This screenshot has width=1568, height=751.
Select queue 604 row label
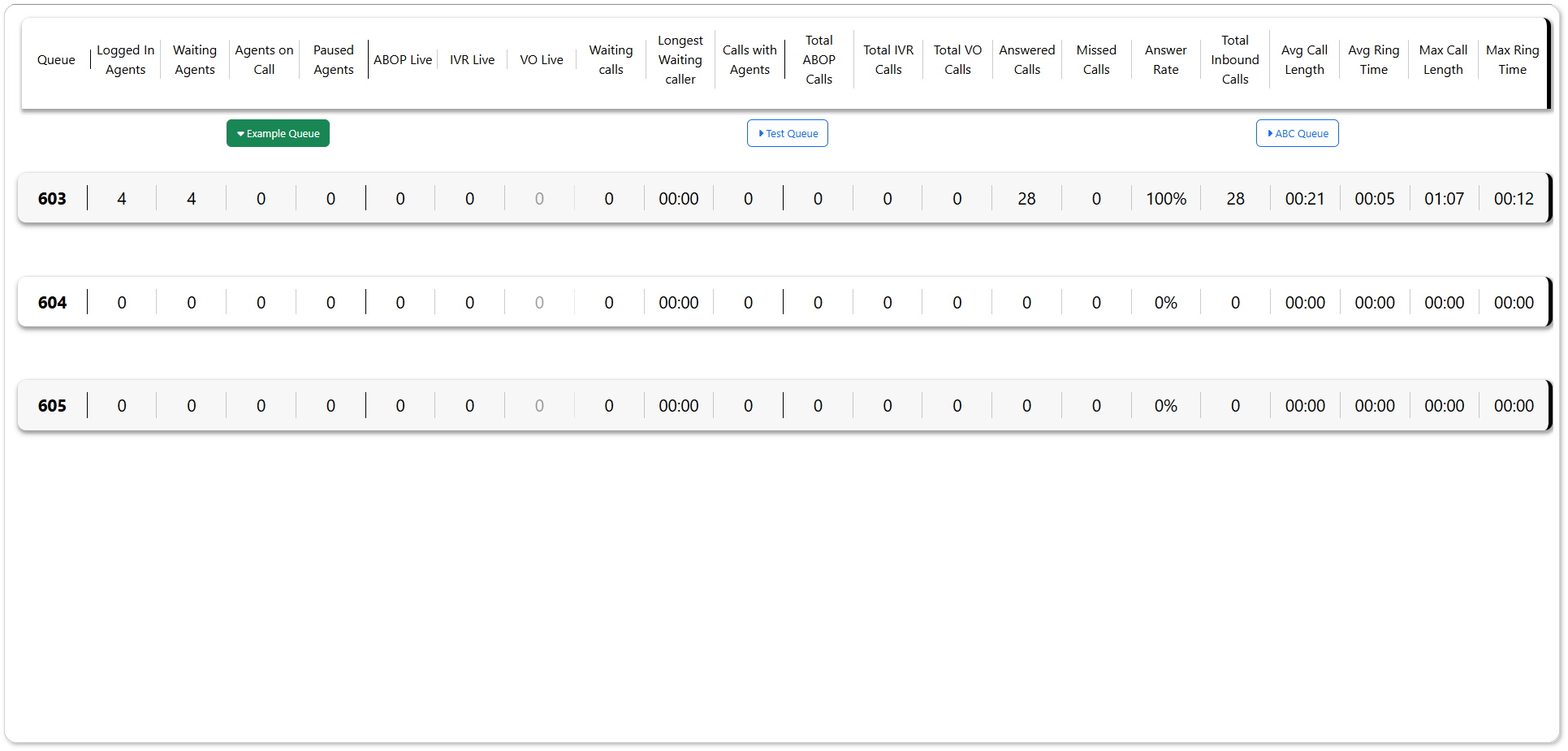[52, 303]
